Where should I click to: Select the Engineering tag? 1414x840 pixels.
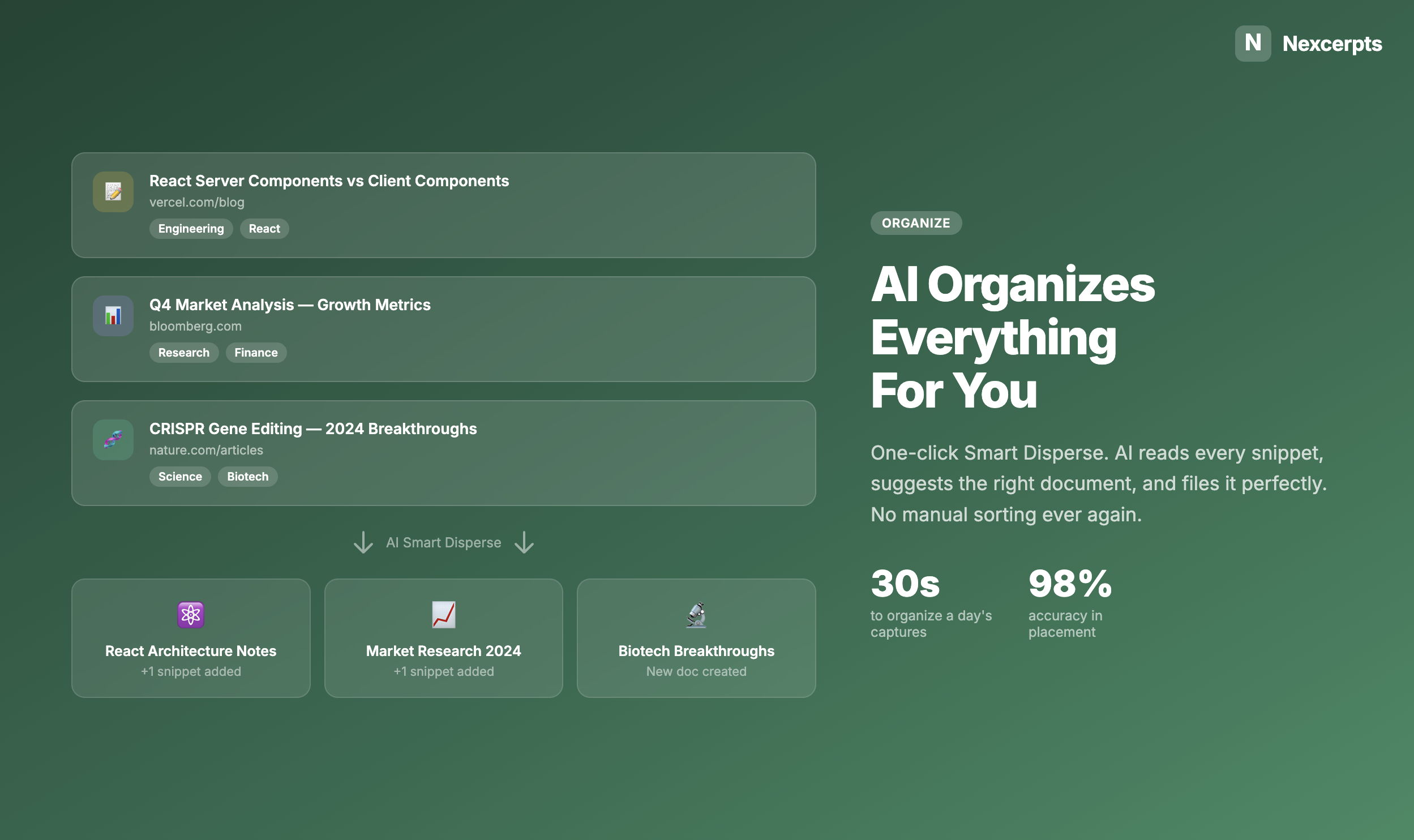(x=191, y=229)
